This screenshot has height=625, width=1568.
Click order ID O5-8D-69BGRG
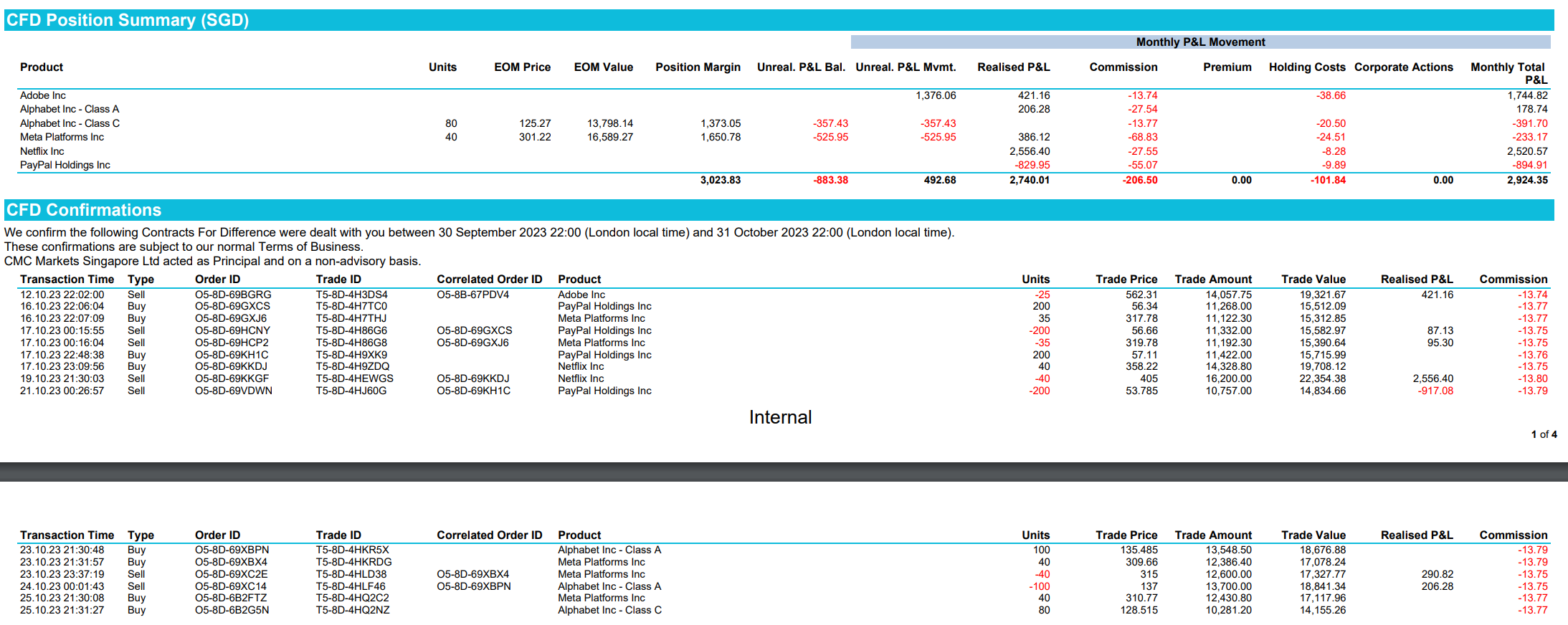[233, 295]
